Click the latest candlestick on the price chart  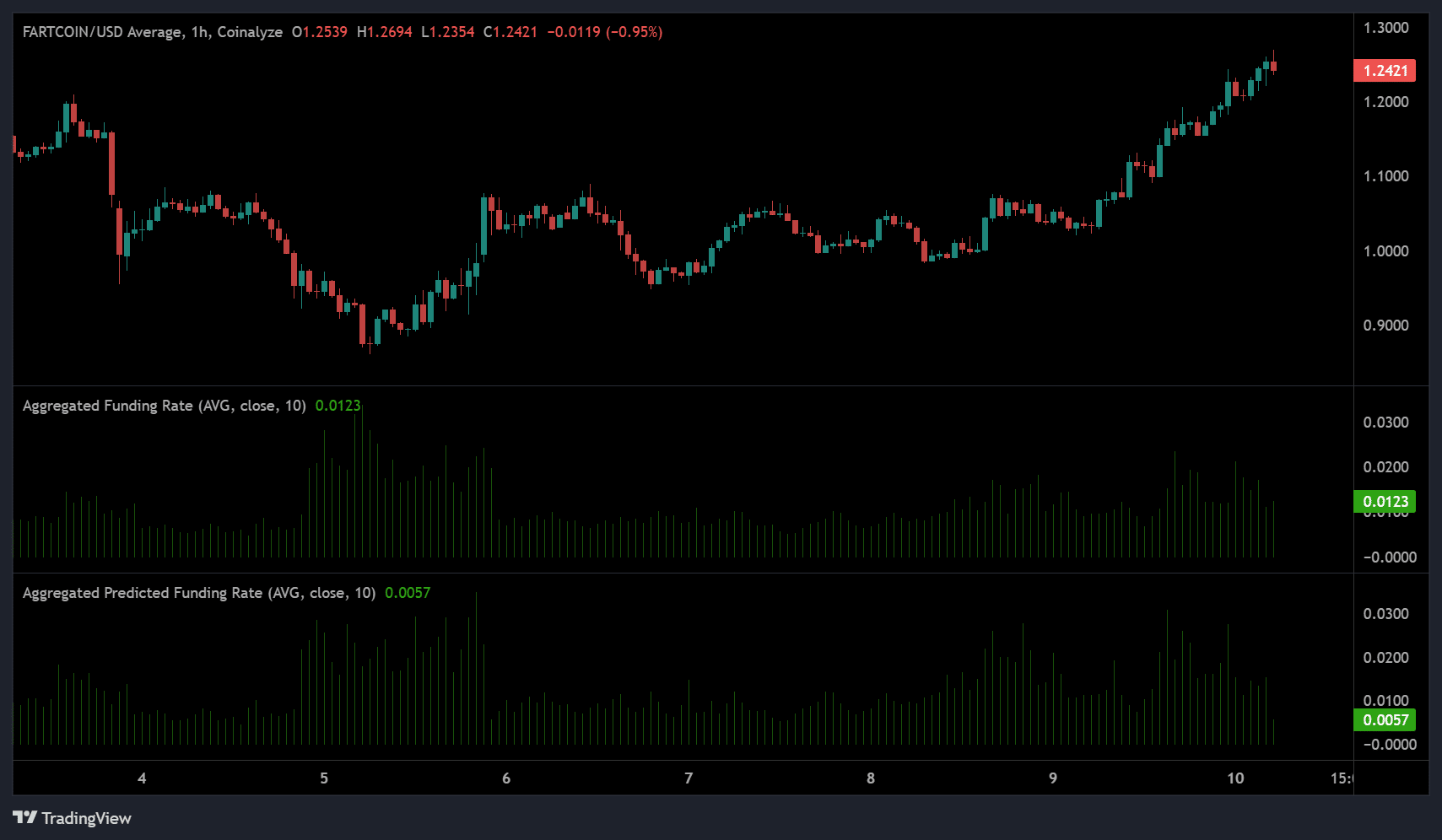coord(1273,66)
